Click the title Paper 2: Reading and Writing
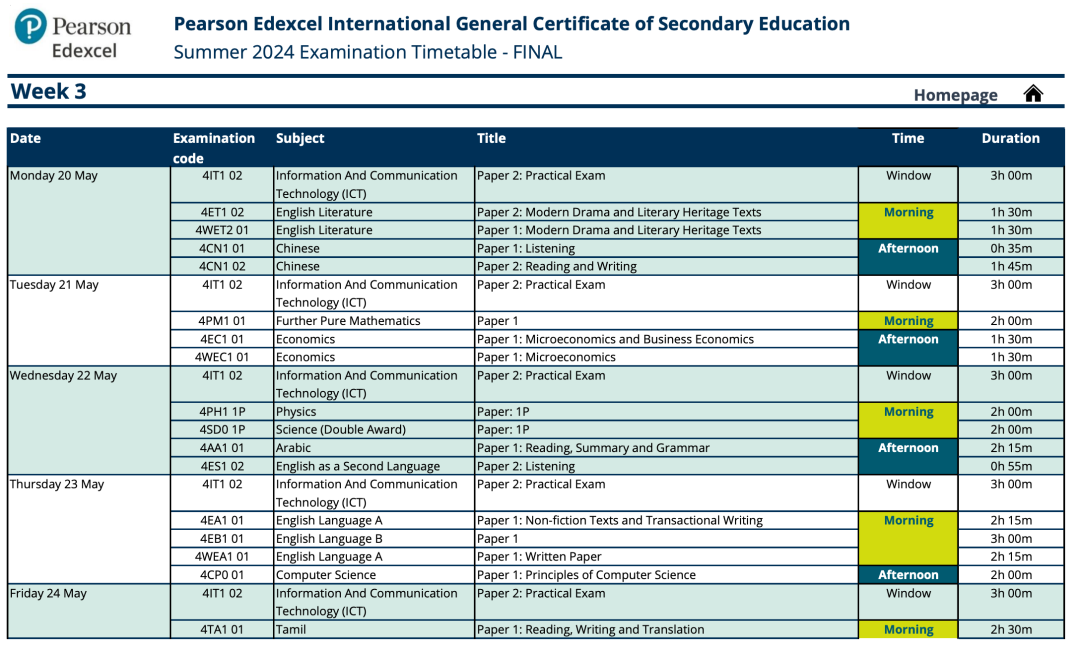Screen dimensions: 1080x655 (557, 267)
